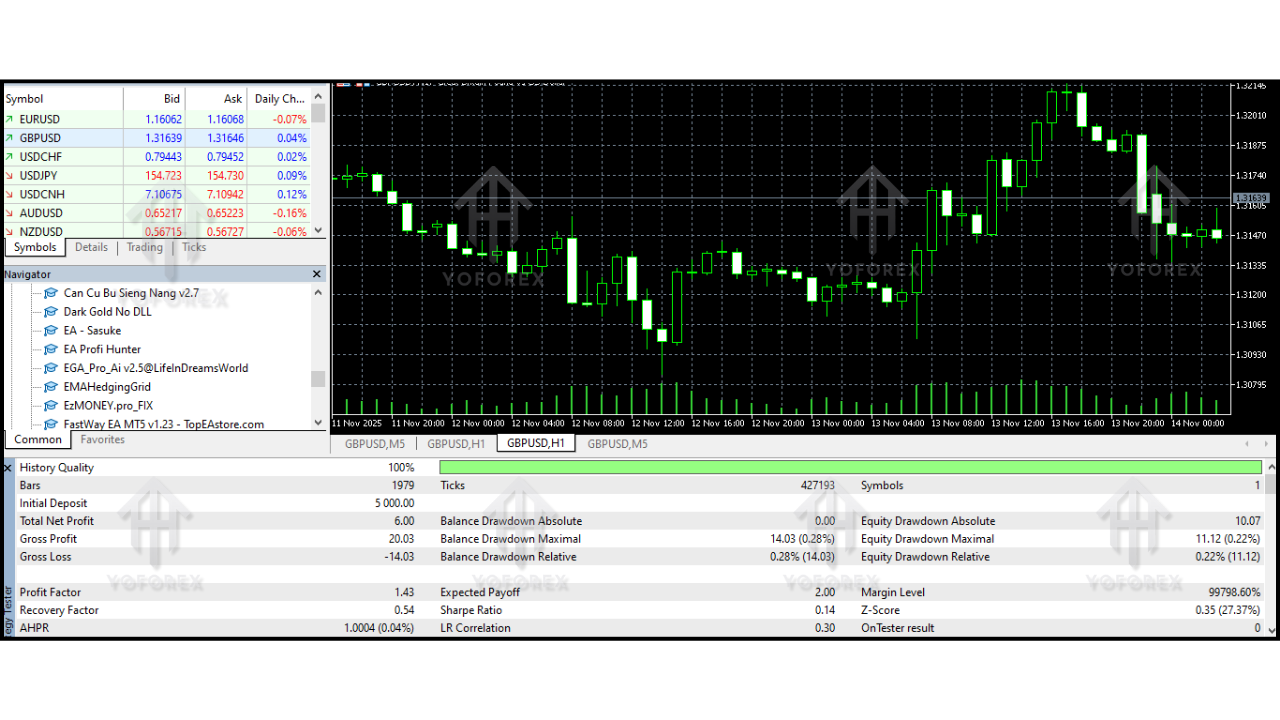
Task: Open the Ticks tab in Market Watch
Action: tap(194, 247)
